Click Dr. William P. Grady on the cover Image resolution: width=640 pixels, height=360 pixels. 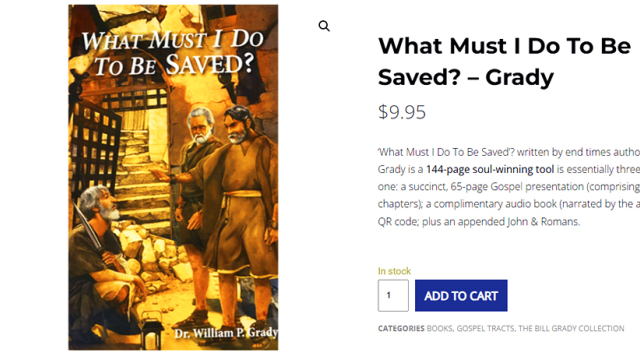[226, 333]
